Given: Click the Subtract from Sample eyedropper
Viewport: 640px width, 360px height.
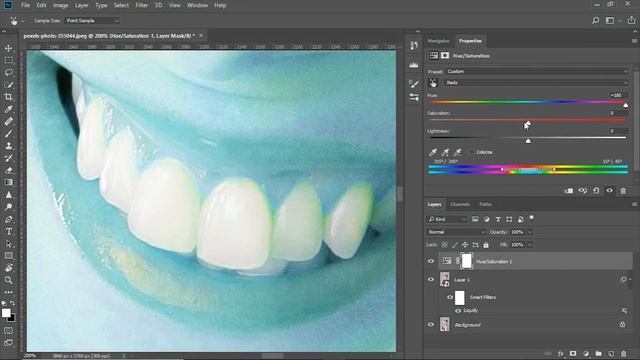Looking at the screenshot, I should coord(458,152).
